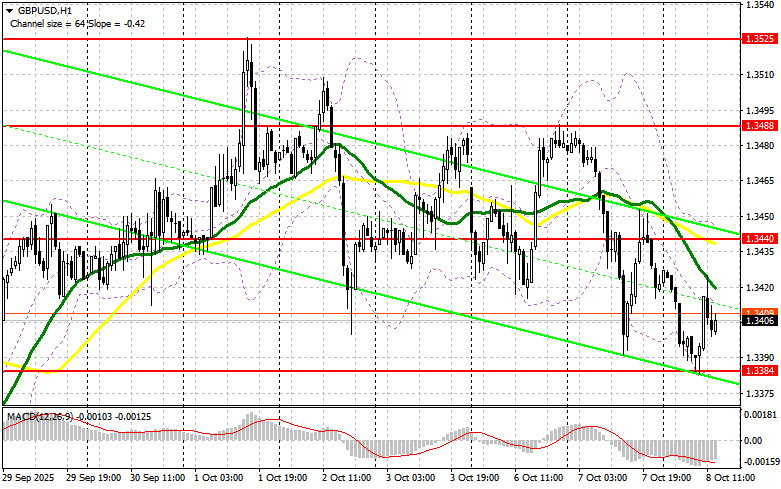Click the GBPUSD,H1 chart title
Image resolution: width=781 pixels, height=489 pixels.
44,10
